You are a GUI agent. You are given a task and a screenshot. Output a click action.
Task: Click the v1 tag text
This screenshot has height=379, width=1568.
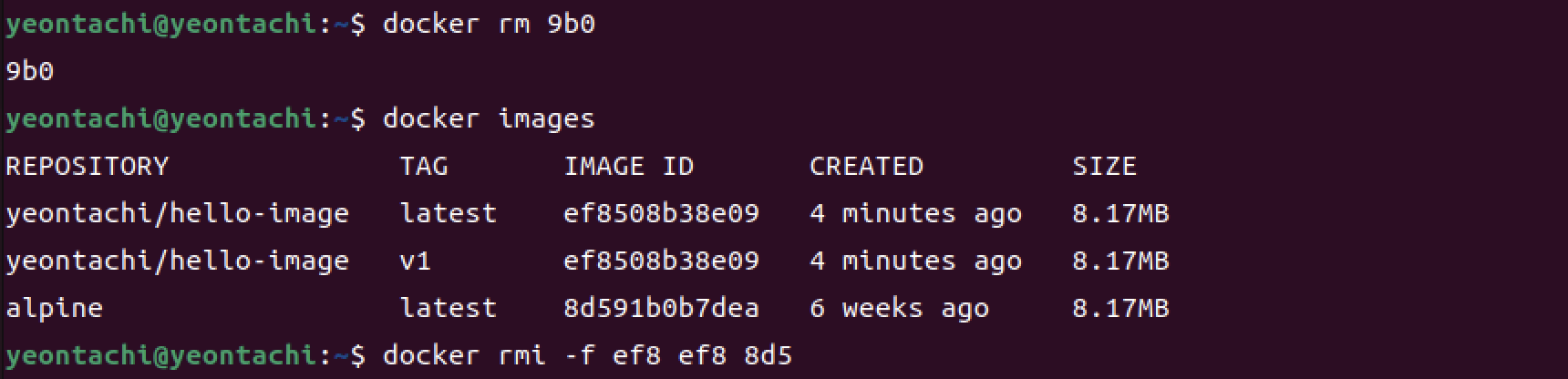(x=416, y=261)
